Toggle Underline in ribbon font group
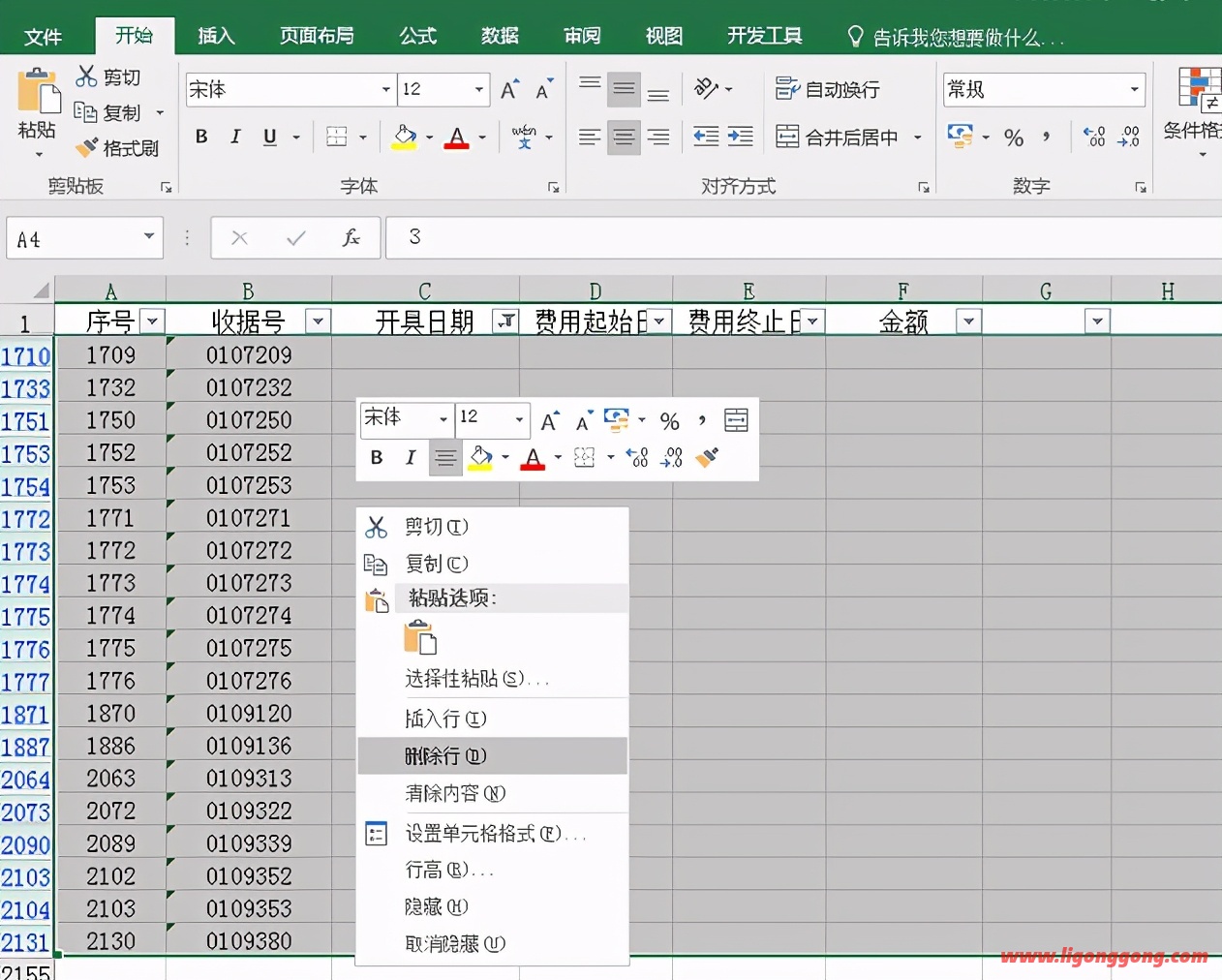The height and width of the screenshot is (980, 1222). (x=270, y=137)
